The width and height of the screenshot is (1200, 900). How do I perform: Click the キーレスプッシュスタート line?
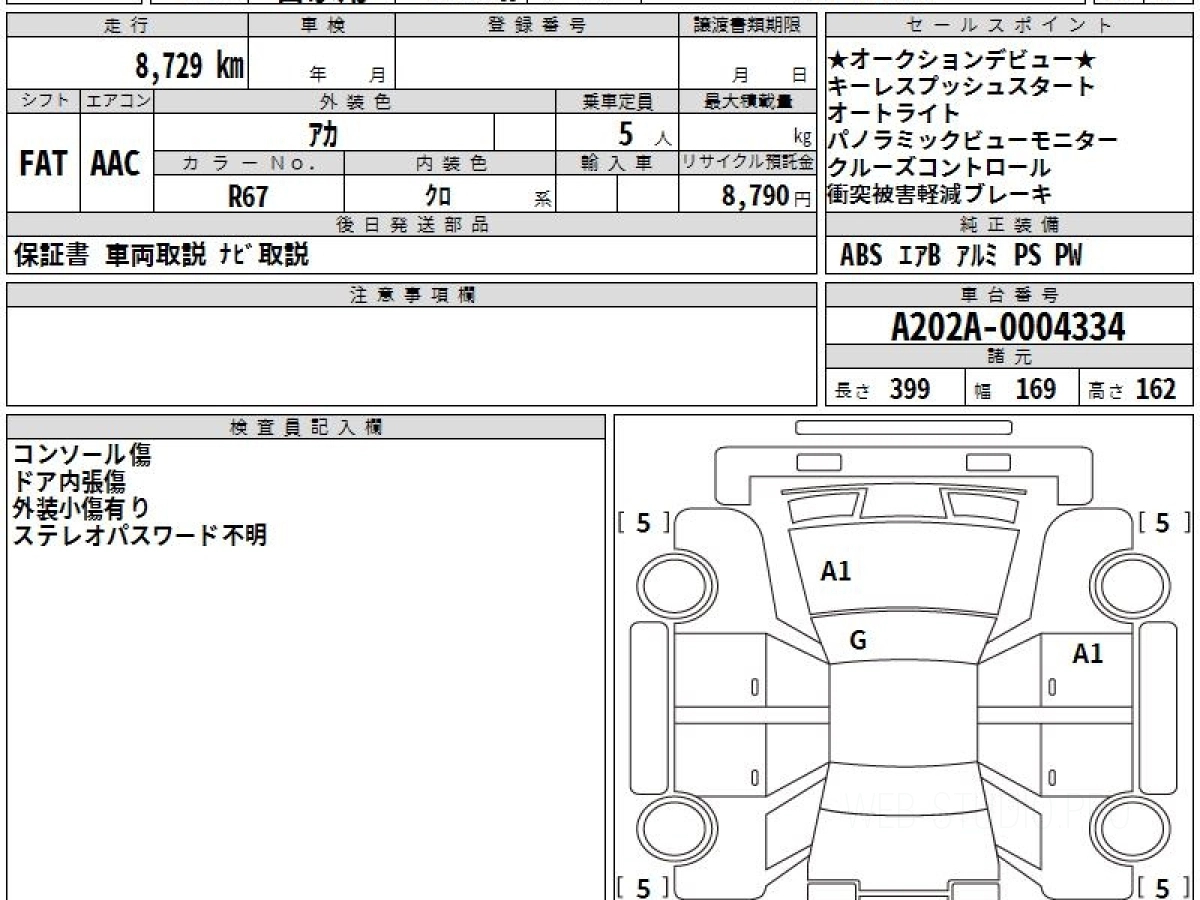pos(962,86)
